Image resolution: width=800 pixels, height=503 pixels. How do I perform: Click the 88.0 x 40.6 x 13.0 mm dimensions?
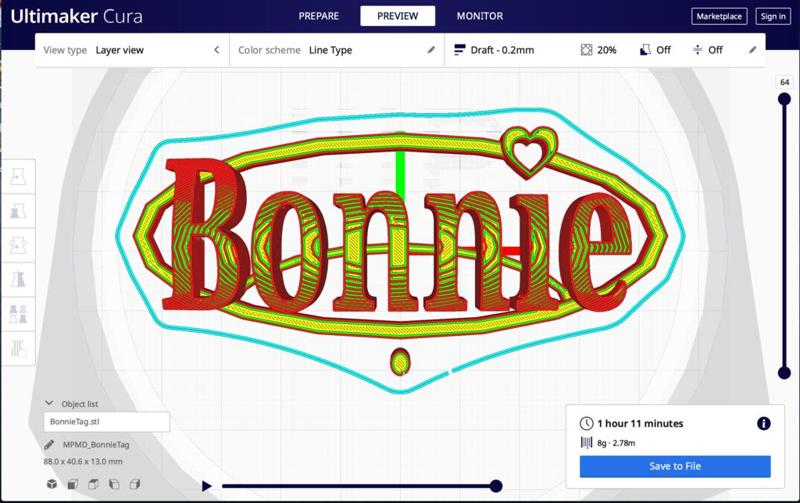[x=83, y=461]
